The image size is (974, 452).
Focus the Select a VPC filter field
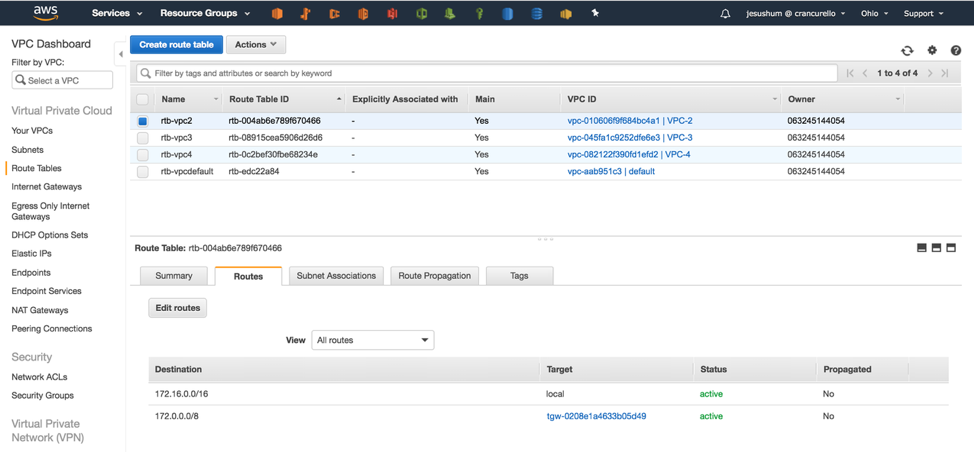tap(62, 80)
